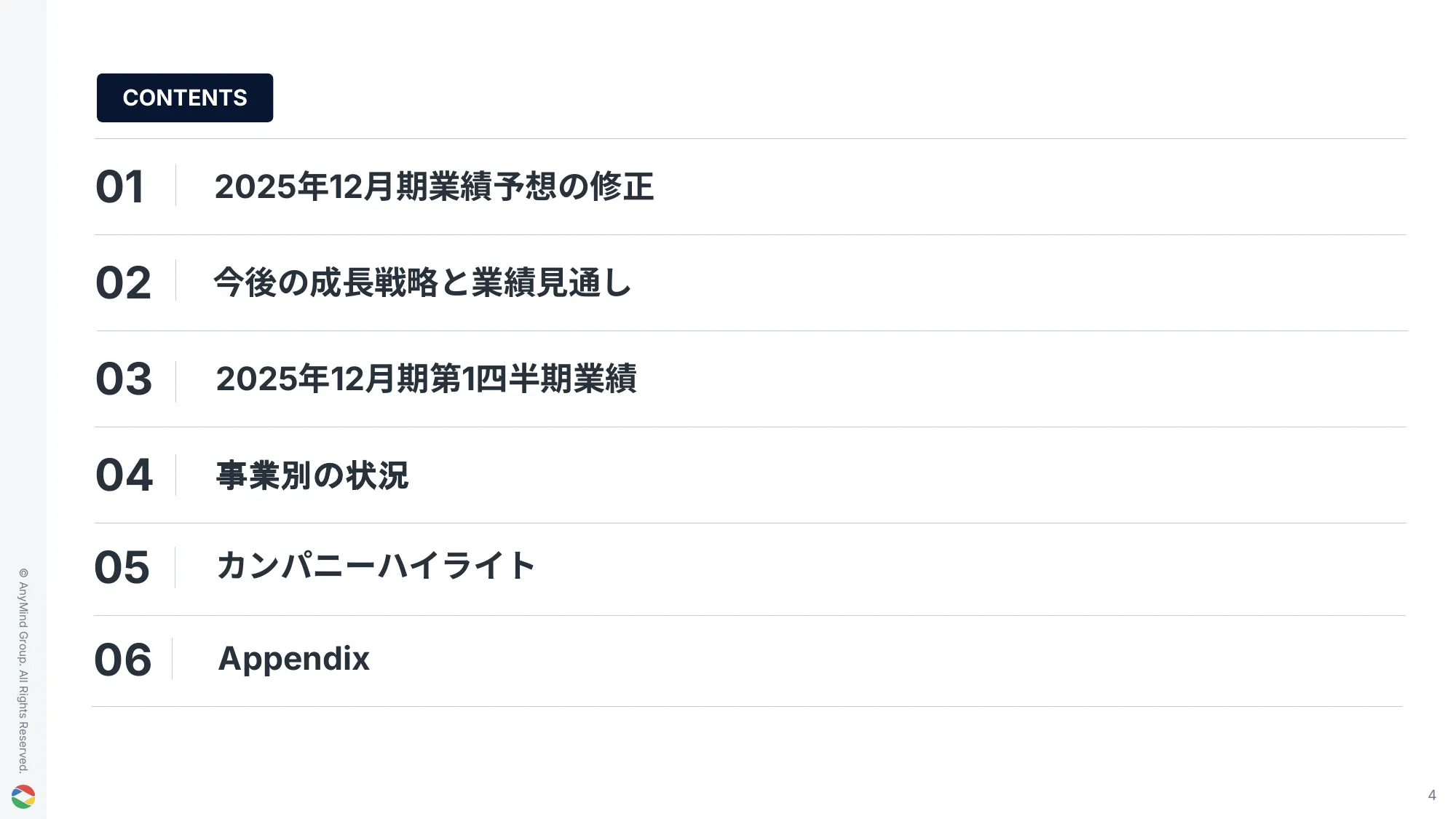Select section number 04
1456x819 pixels.
point(124,475)
